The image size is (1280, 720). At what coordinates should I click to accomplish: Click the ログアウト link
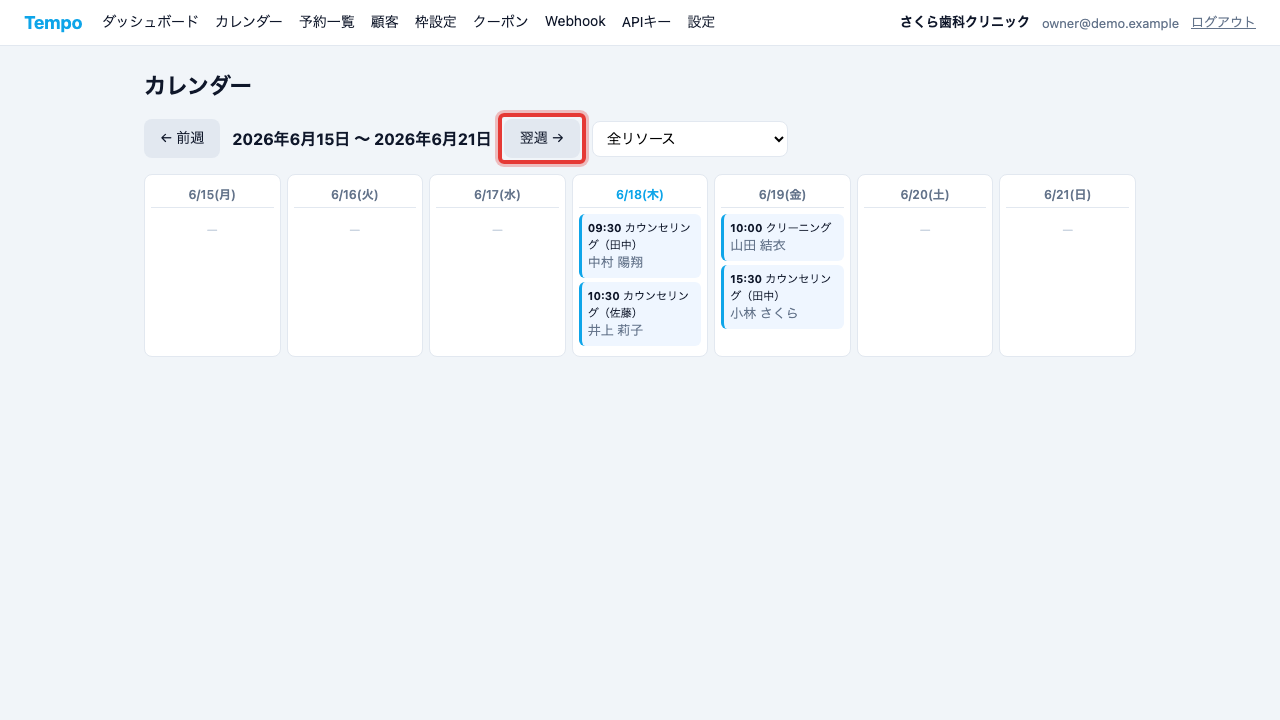coord(1223,22)
